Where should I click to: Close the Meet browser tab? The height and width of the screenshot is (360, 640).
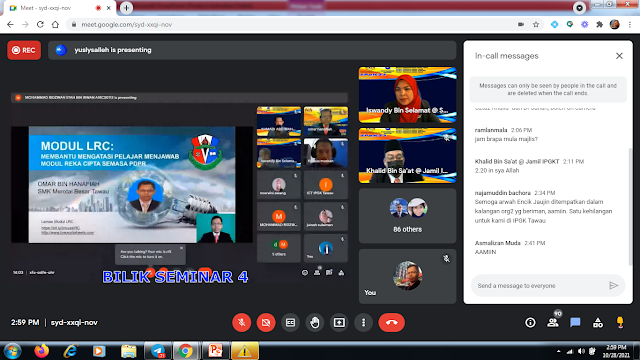pyautogui.click(x=109, y=8)
